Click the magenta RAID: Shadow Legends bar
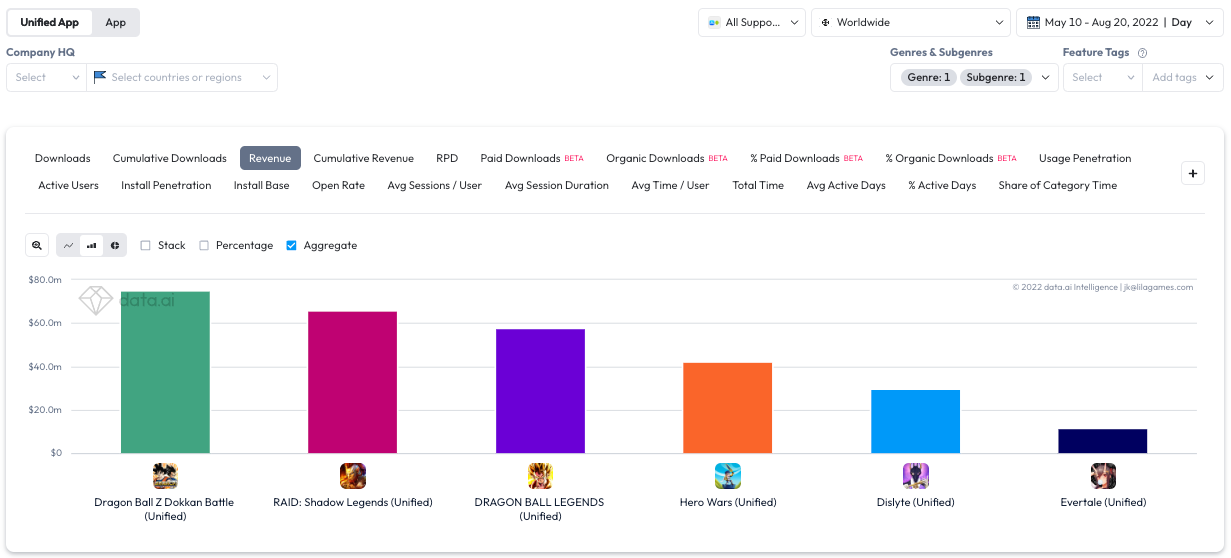Viewport: 1231px width, 558px height. [353, 382]
